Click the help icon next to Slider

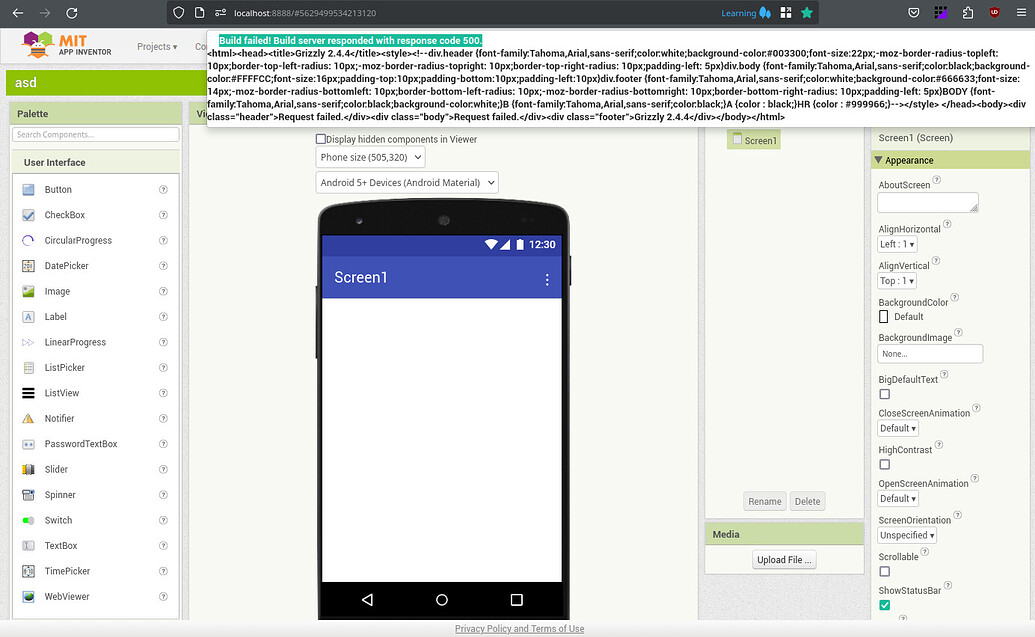(163, 470)
